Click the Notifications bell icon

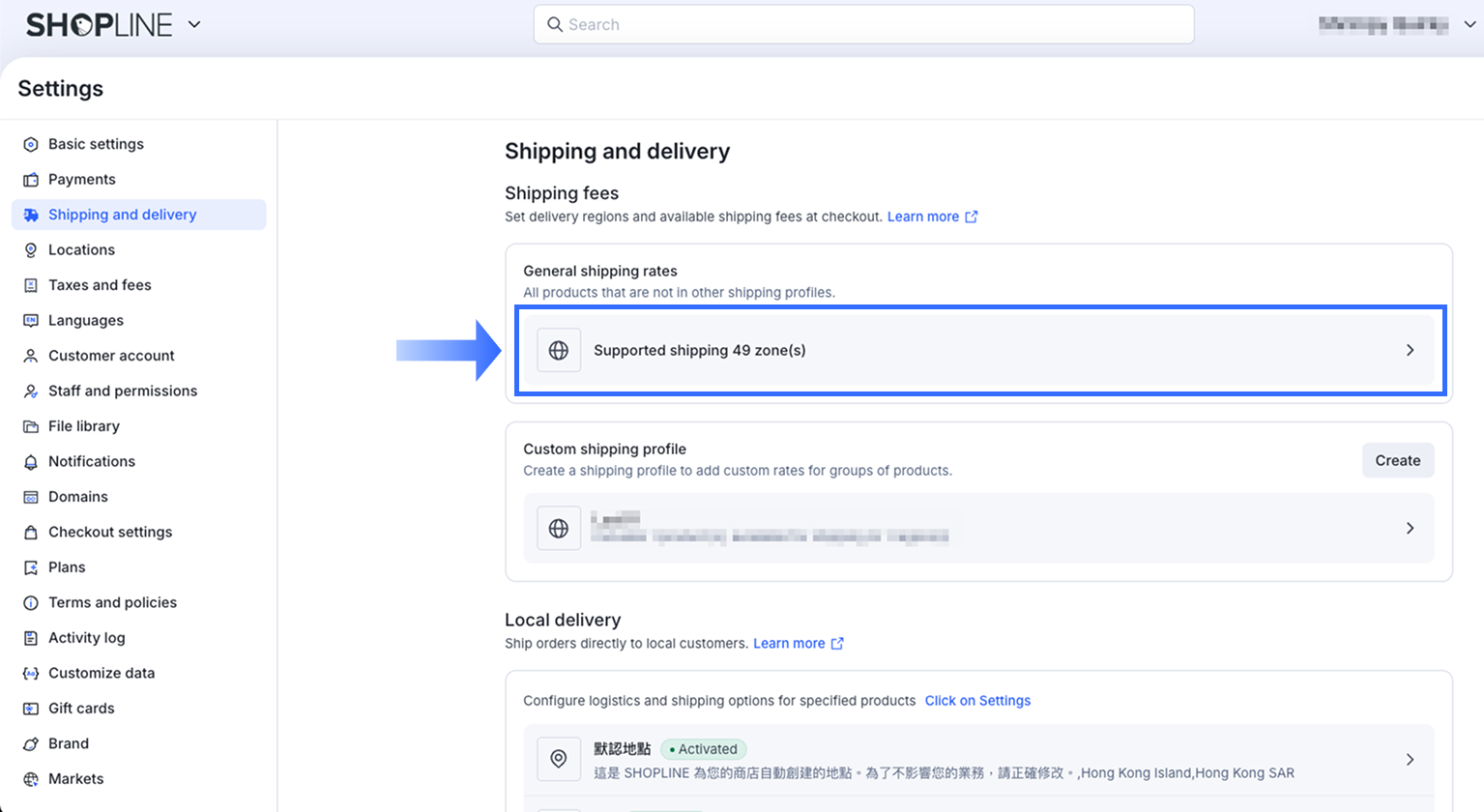(31, 462)
